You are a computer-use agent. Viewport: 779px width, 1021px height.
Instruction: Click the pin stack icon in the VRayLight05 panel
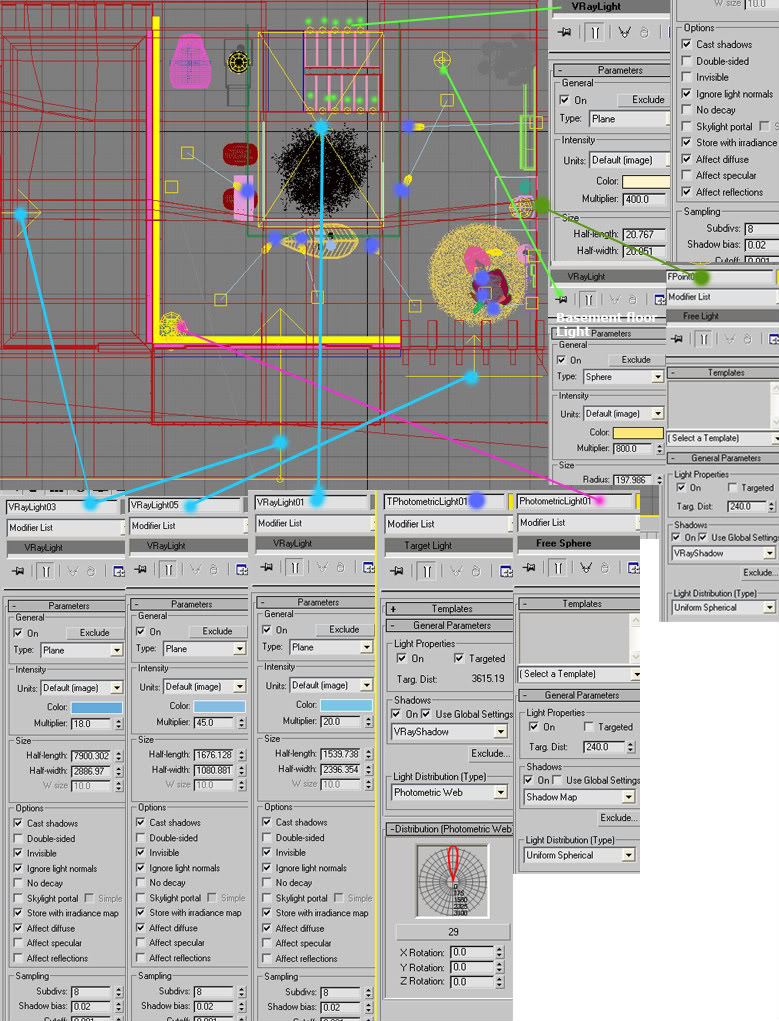click(x=141, y=569)
